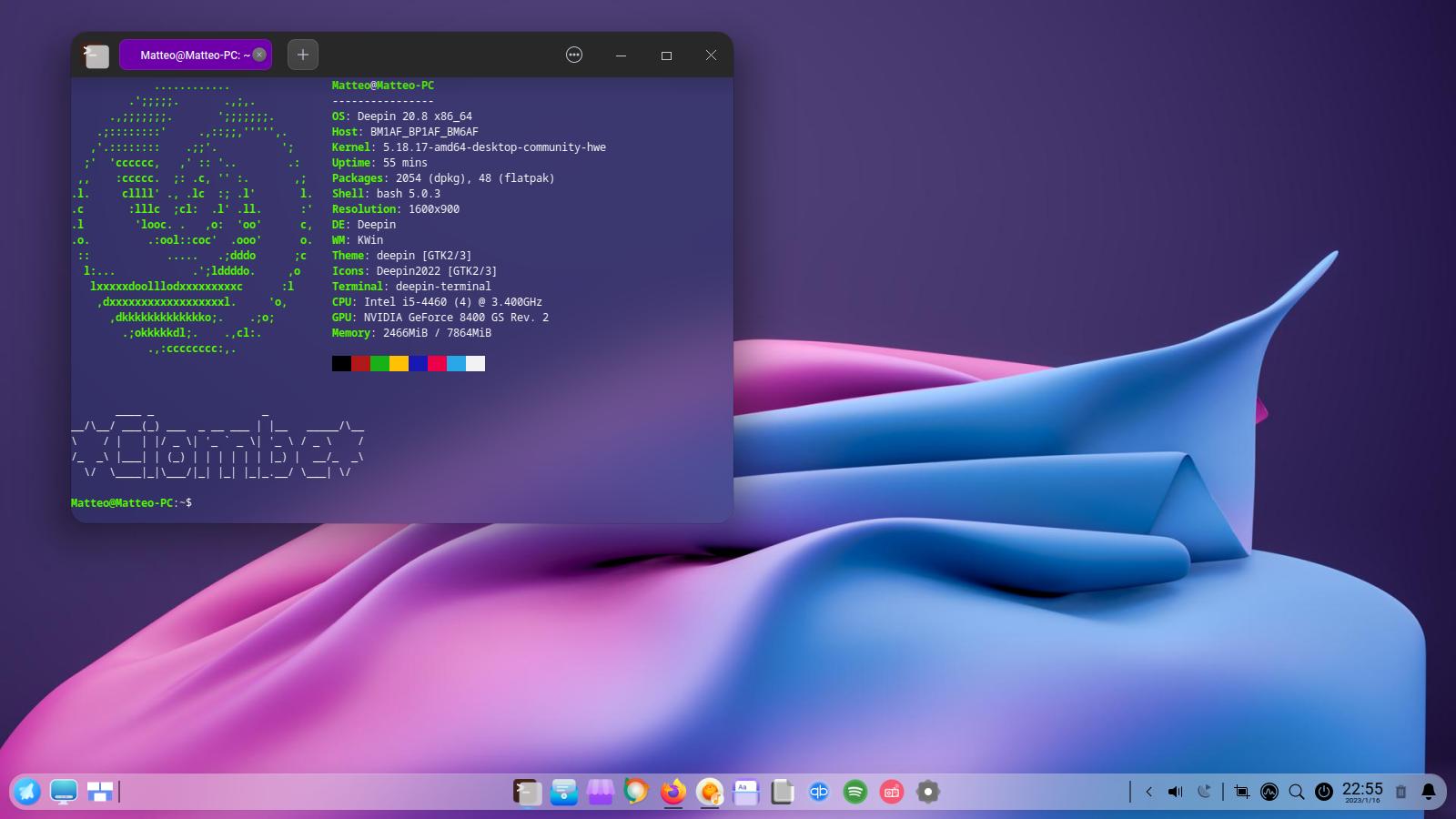Start a screenshot from tray icon
Screen dimensions: 1456x819
click(1242, 792)
